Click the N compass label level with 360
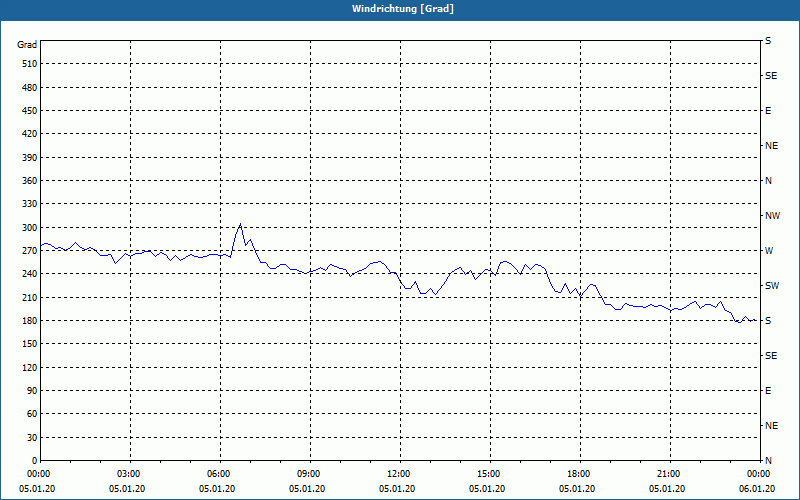 pos(768,181)
